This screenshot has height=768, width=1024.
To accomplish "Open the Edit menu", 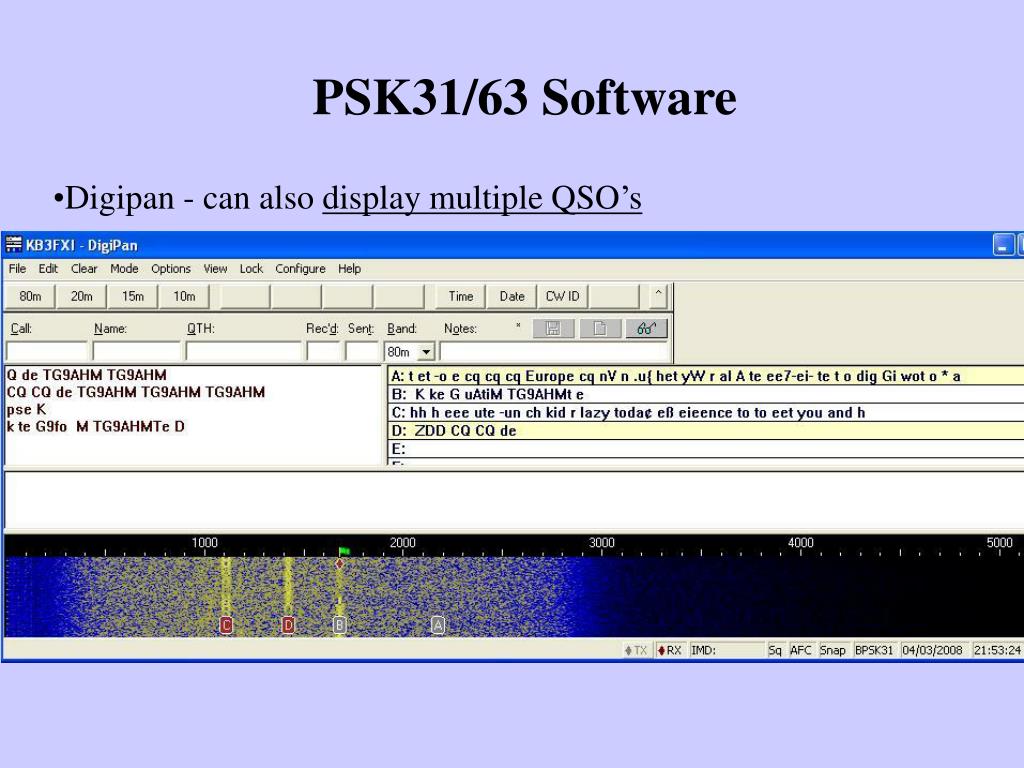I will click(48, 268).
